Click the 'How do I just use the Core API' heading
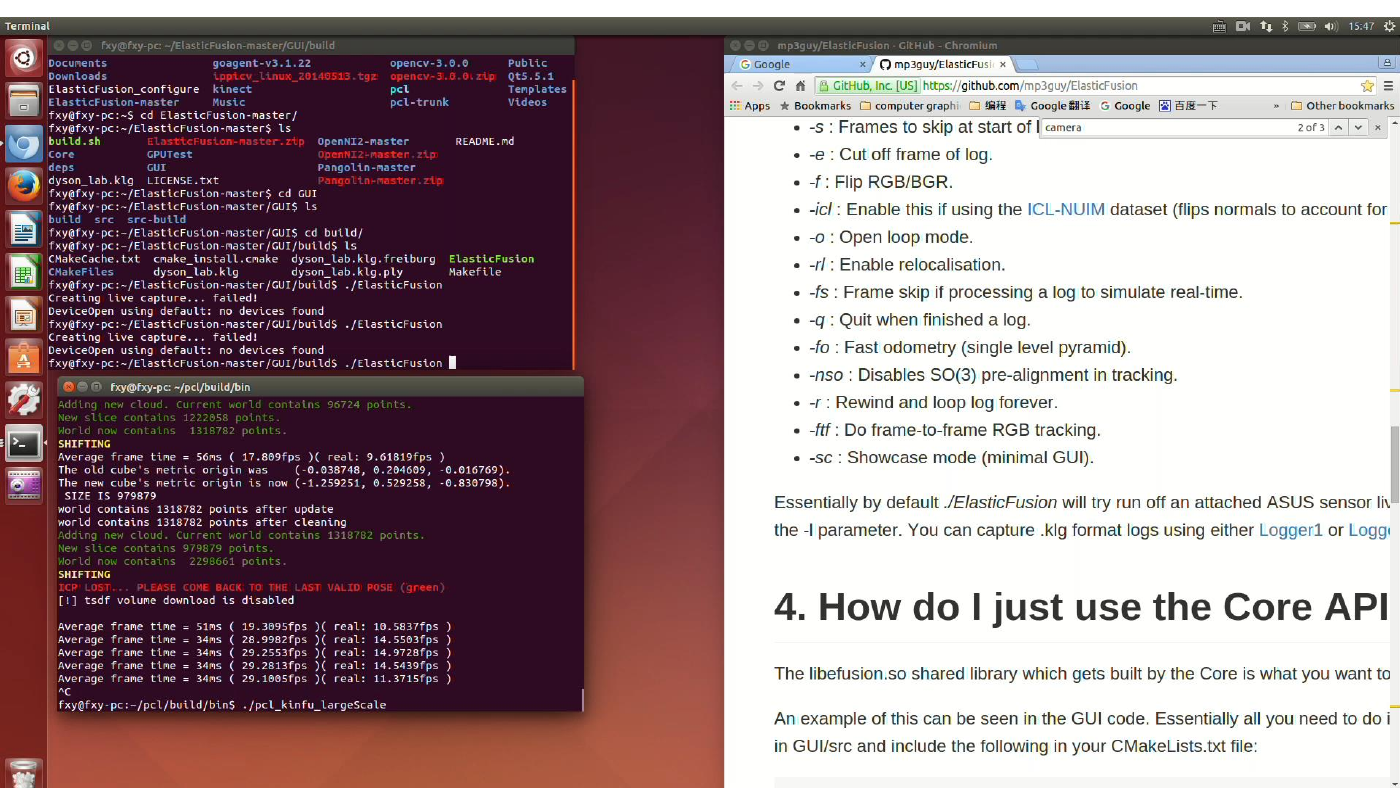Viewport: 1400px width, 788px height. pyautogui.click(x=1081, y=607)
